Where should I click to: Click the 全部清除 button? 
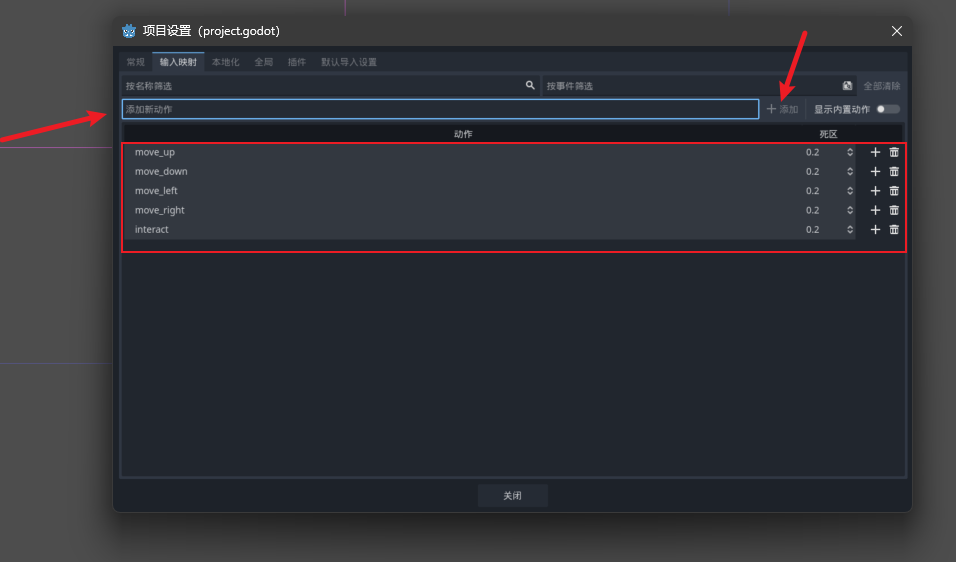coord(881,86)
